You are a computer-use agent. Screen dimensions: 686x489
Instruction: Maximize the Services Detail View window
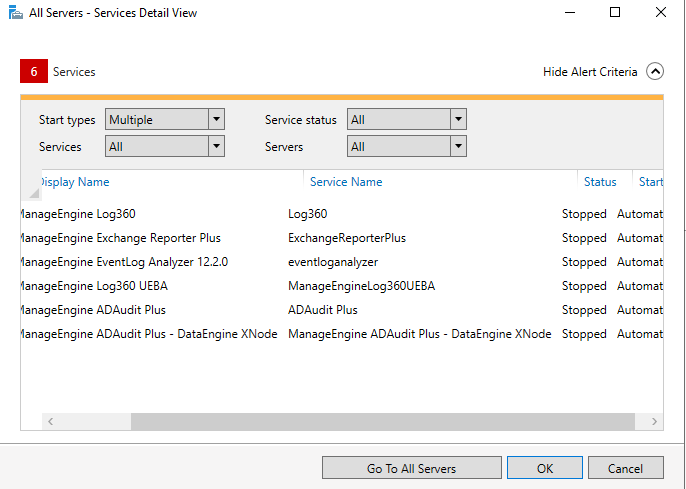615,12
